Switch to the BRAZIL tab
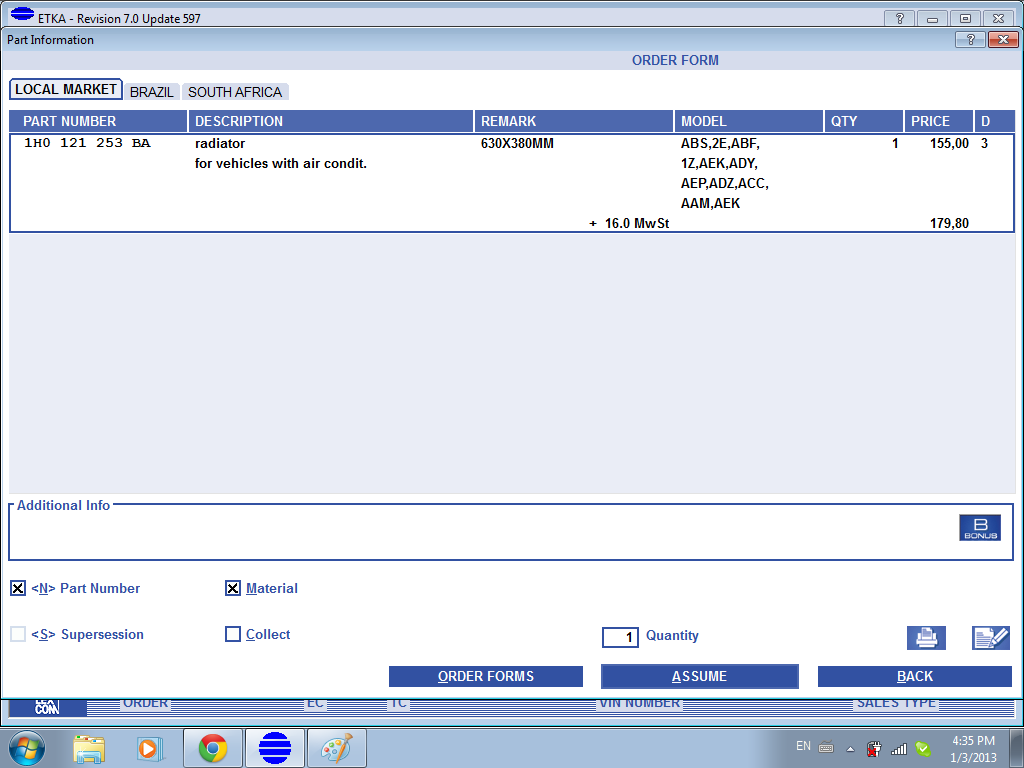 click(152, 92)
